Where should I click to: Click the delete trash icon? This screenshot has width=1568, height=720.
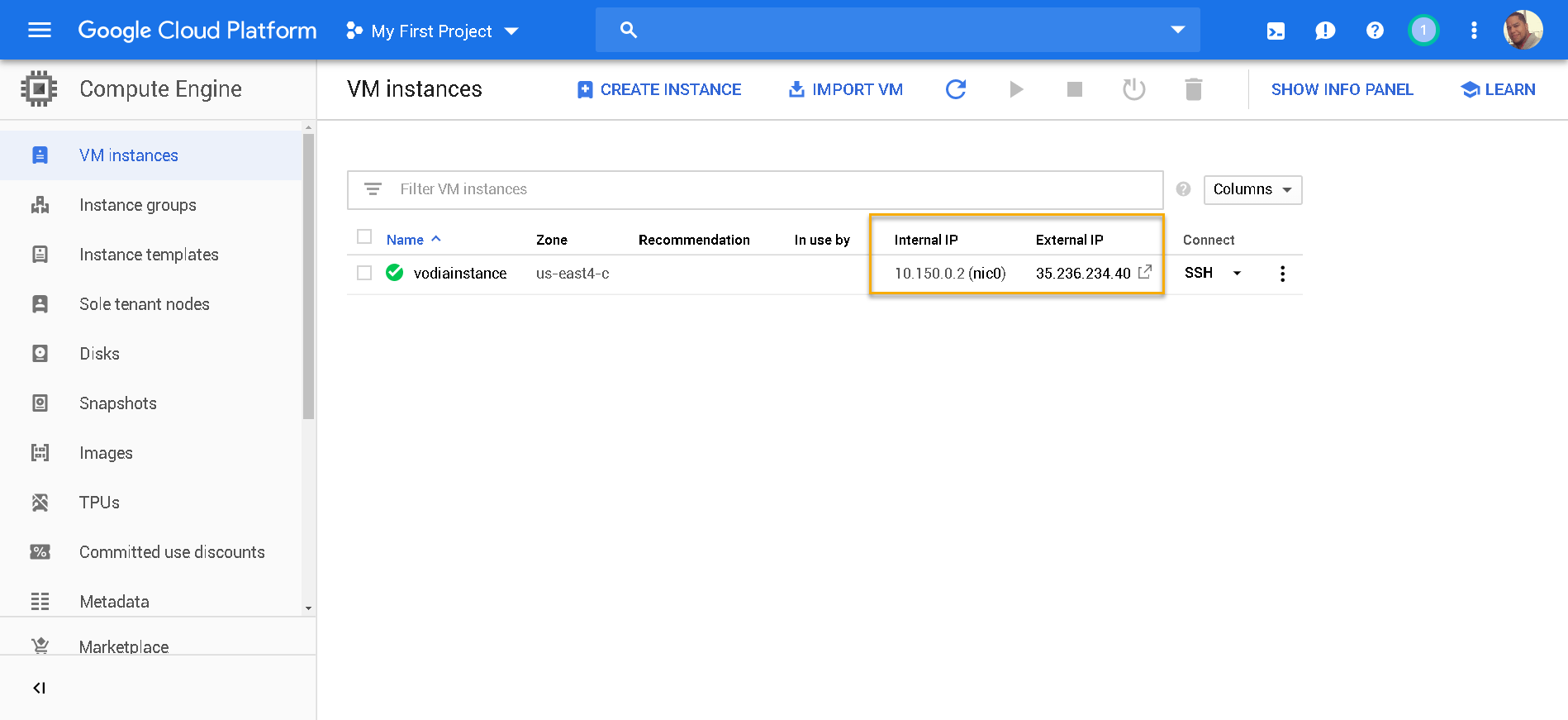click(x=1194, y=89)
